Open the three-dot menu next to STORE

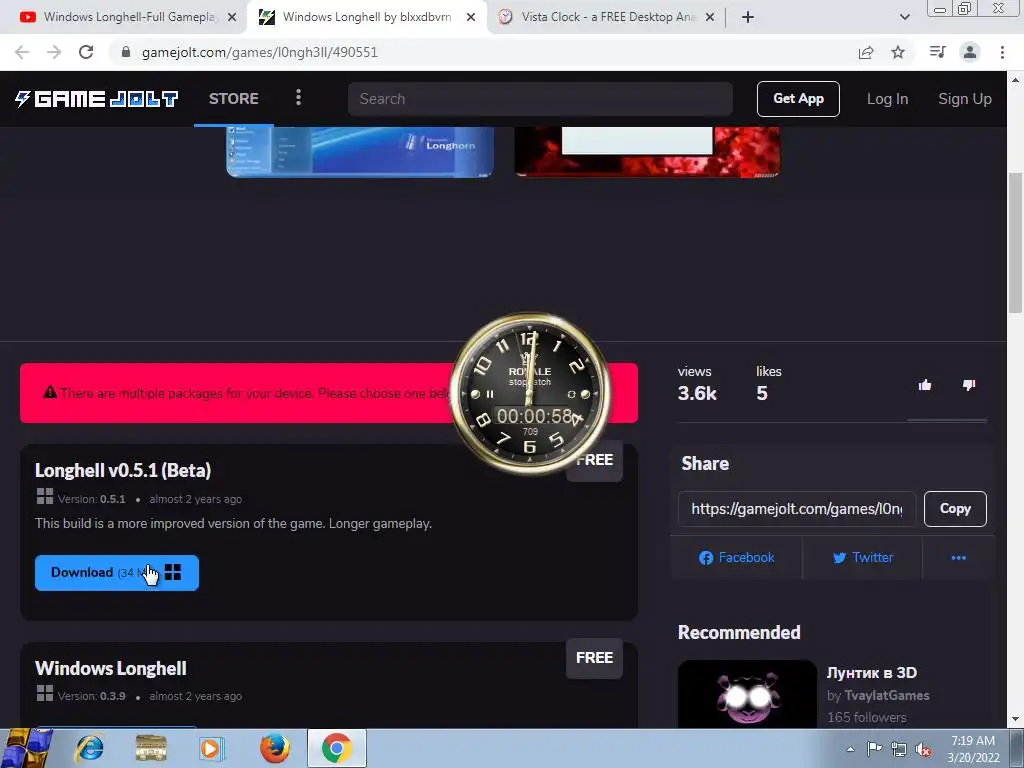298,98
